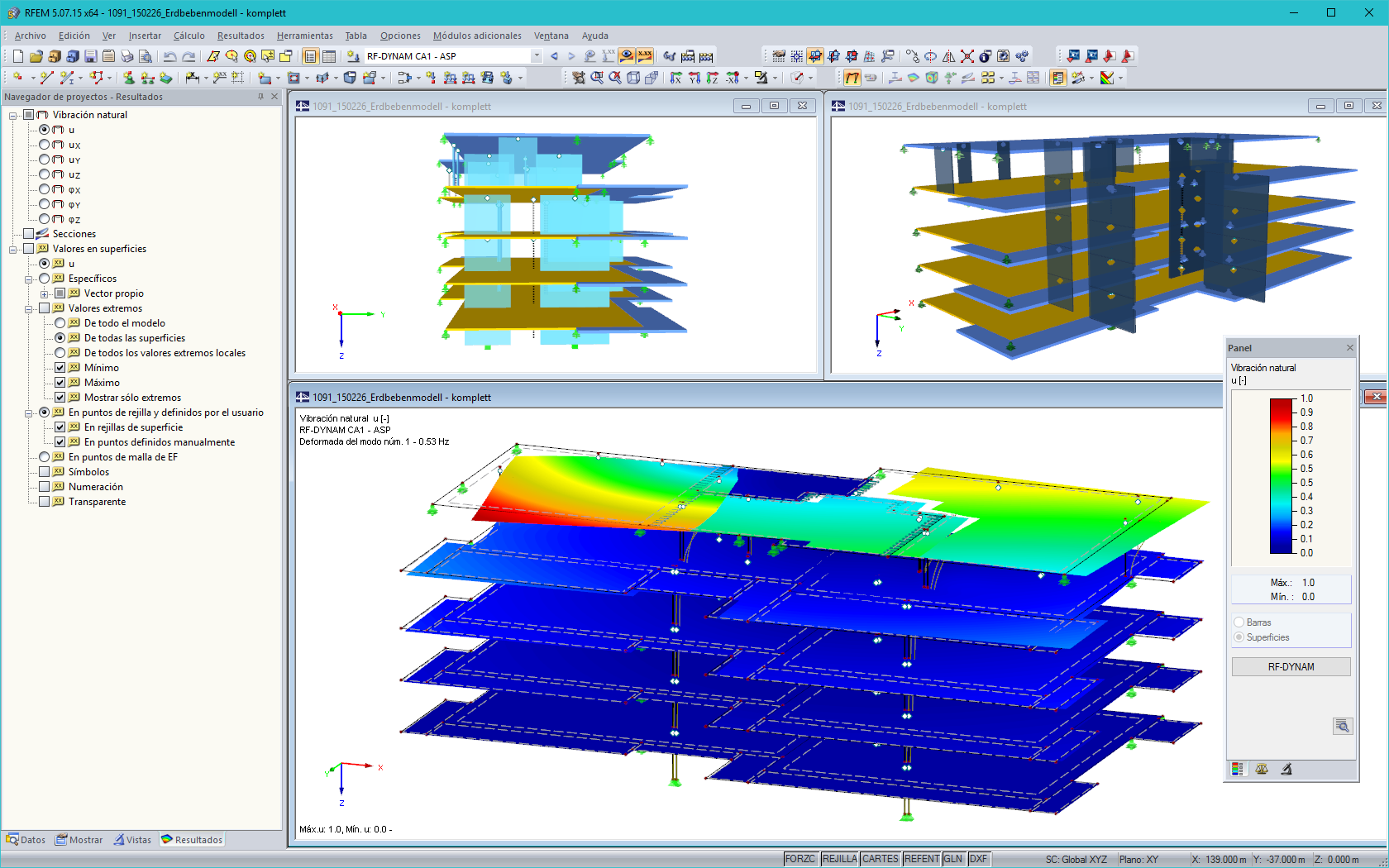Select the Barras radio button in the Panel
The height and width of the screenshot is (868, 1389).
pyautogui.click(x=1239, y=622)
